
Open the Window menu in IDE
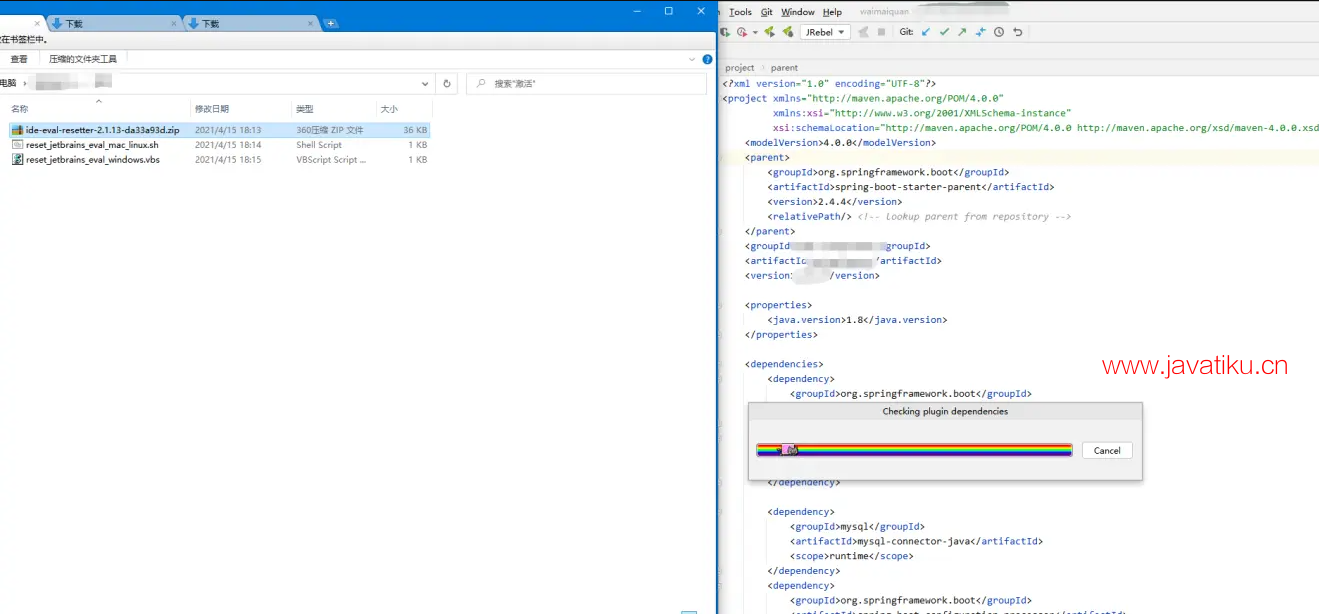click(798, 12)
